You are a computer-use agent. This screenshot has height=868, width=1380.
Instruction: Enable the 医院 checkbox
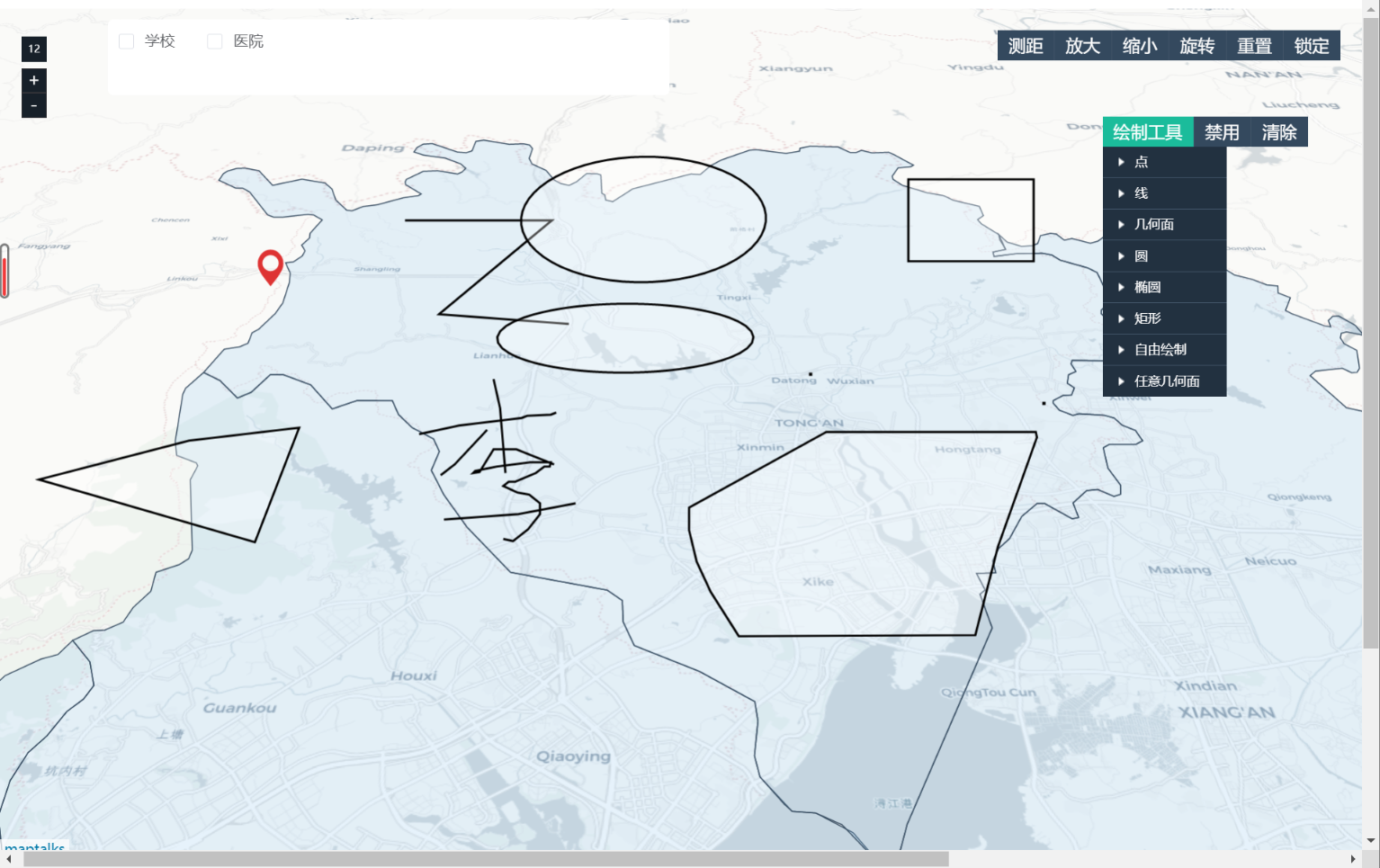pyautogui.click(x=215, y=41)
